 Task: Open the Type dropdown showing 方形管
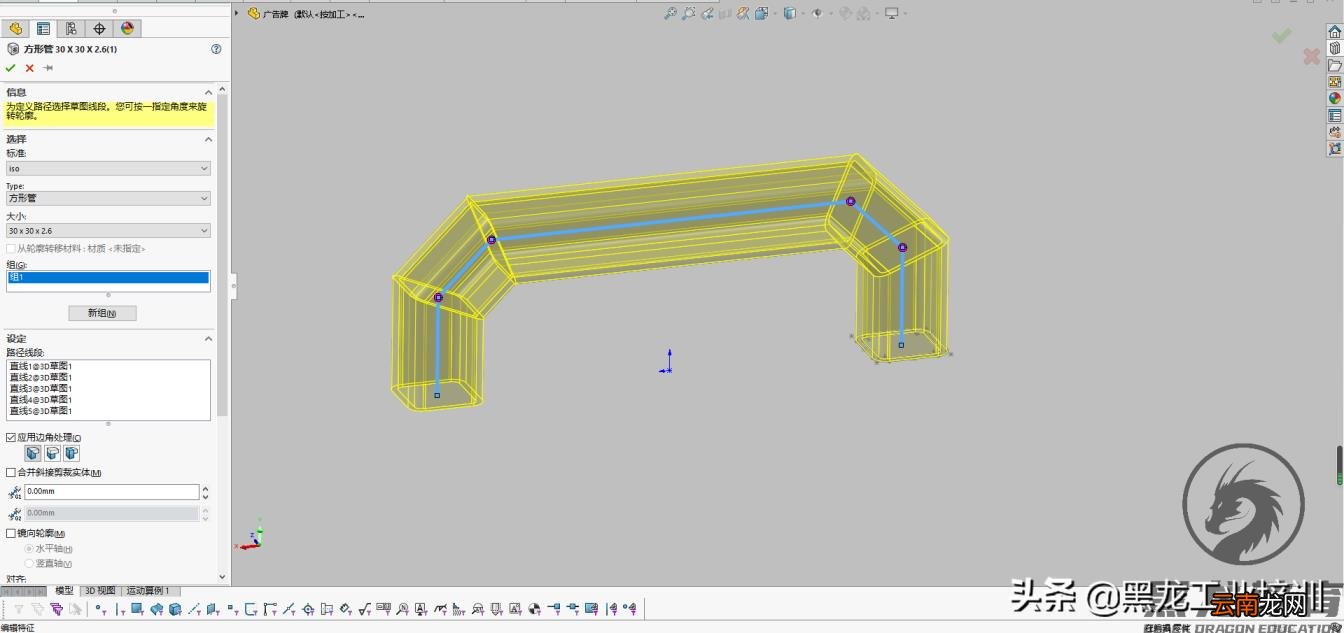point(108,198)
